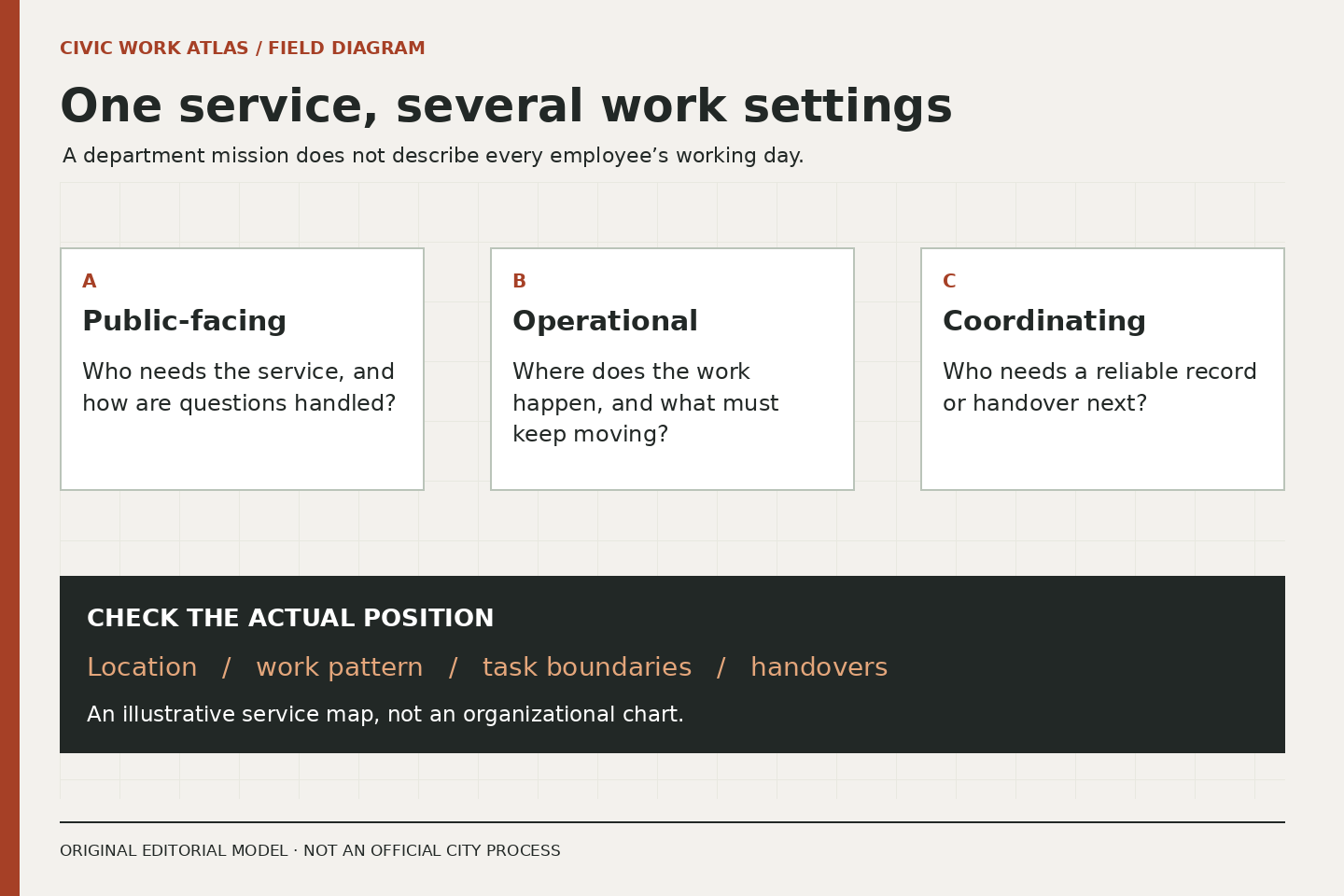Image resolution: width=1344 pixels, height=896 pixels.
Task: Click 'CHECK THE ACTUAL POSITION' heading
Action: pos(290,619)
